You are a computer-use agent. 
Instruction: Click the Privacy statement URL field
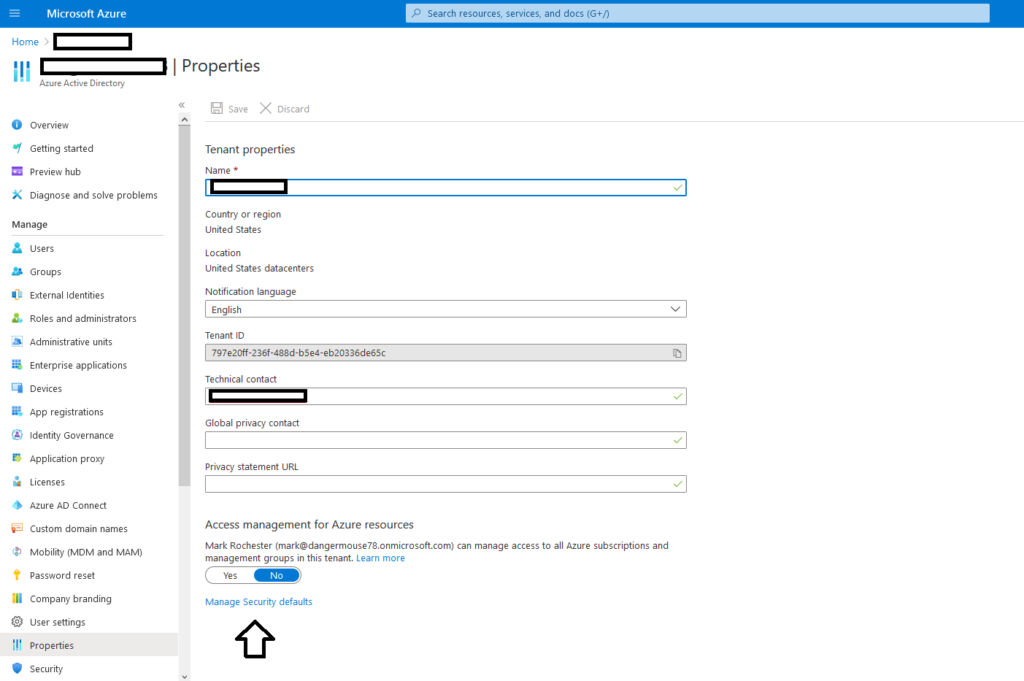[445, 484]
